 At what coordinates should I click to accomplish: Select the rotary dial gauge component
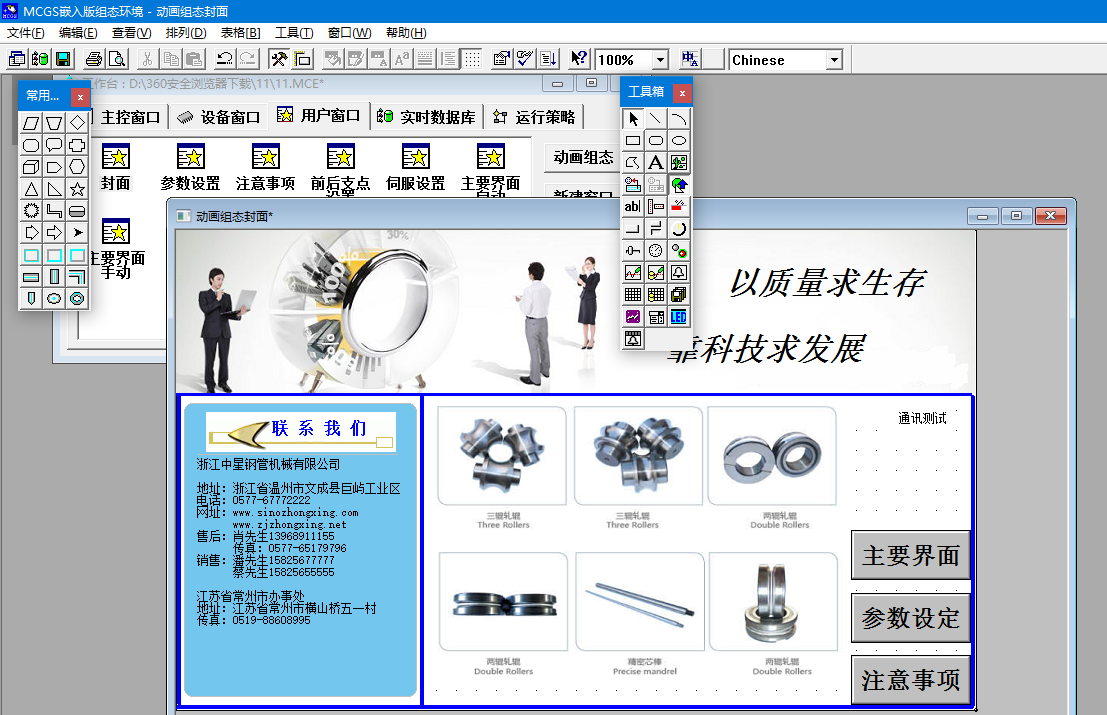655,250
